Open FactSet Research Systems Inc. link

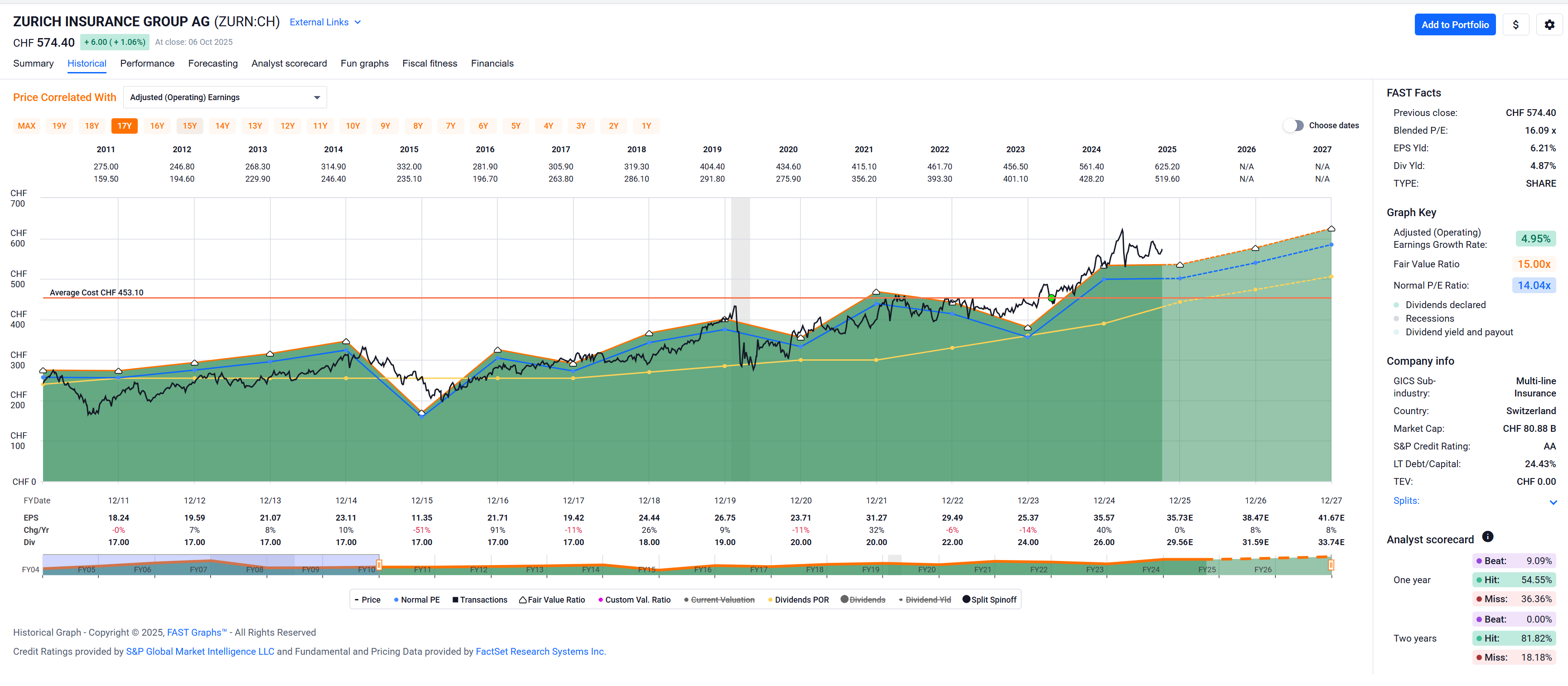pos(540,651)
